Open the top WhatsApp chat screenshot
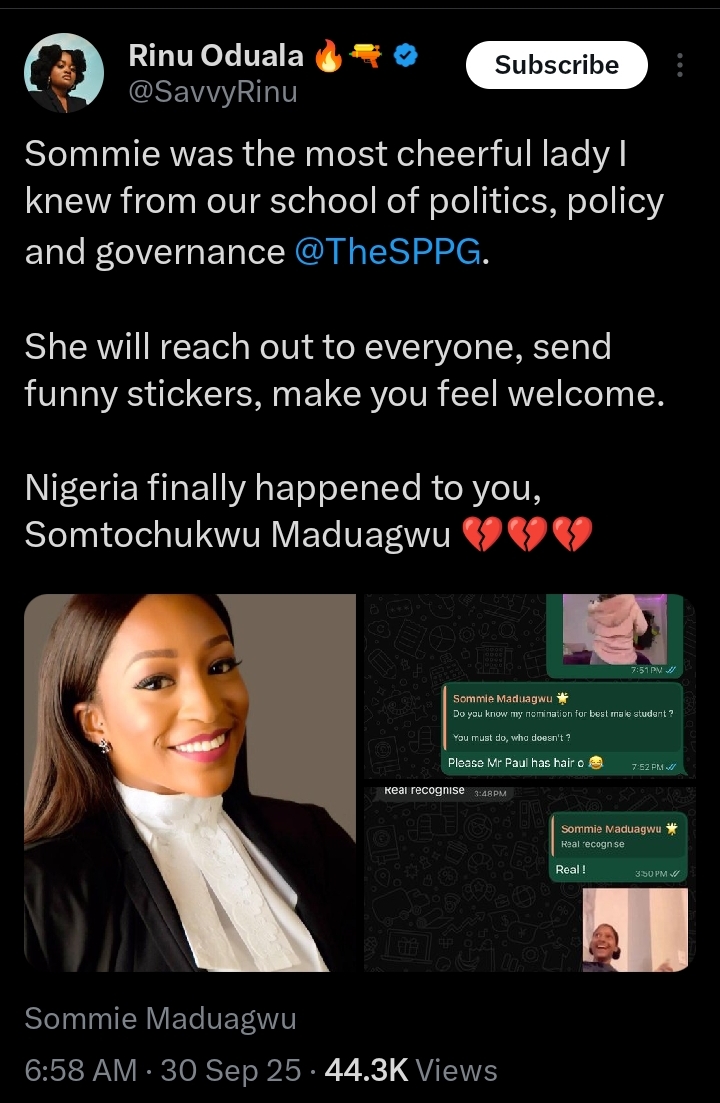720x1103 pixels. tap(530, 685)
